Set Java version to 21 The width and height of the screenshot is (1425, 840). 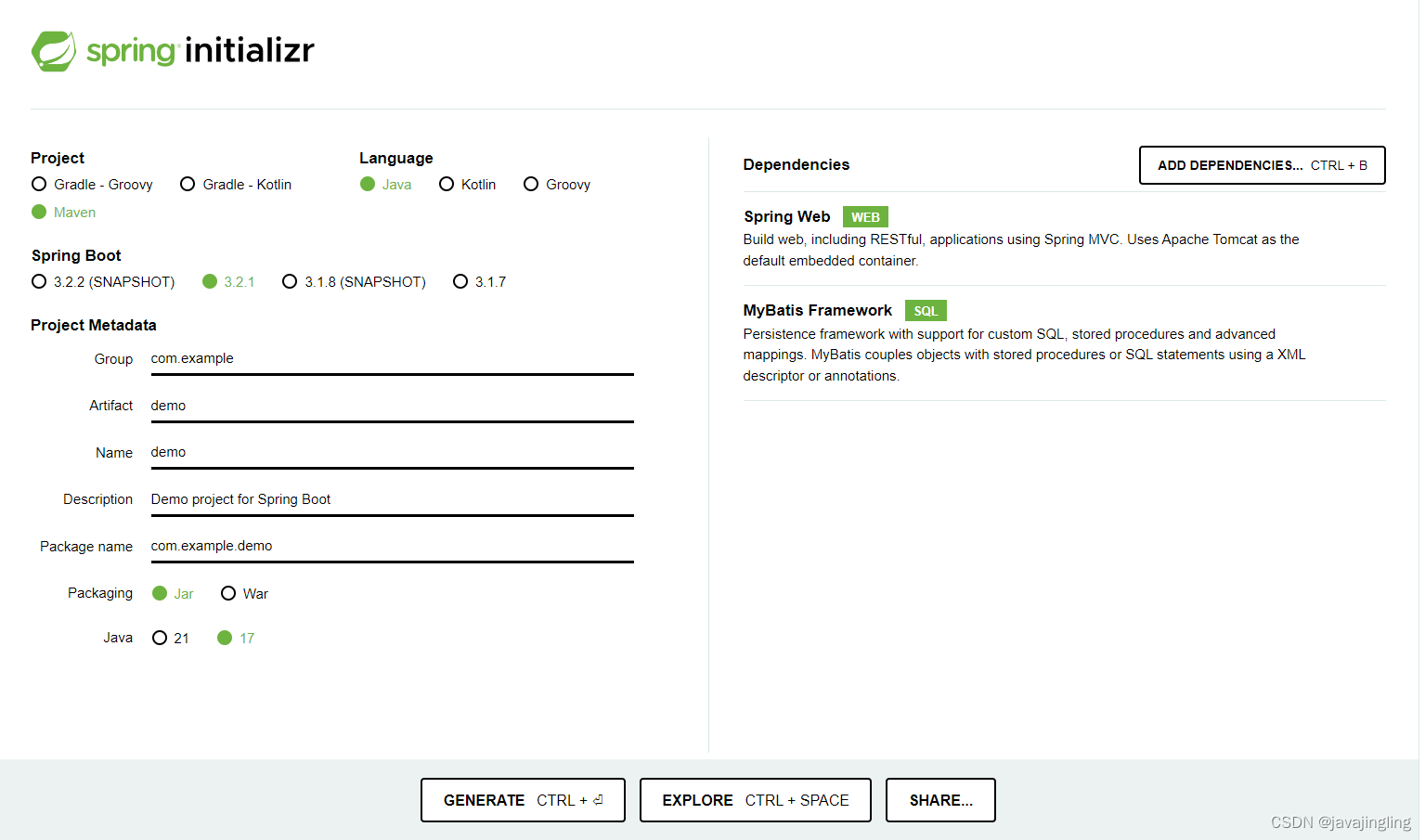(x=171, y=638)
